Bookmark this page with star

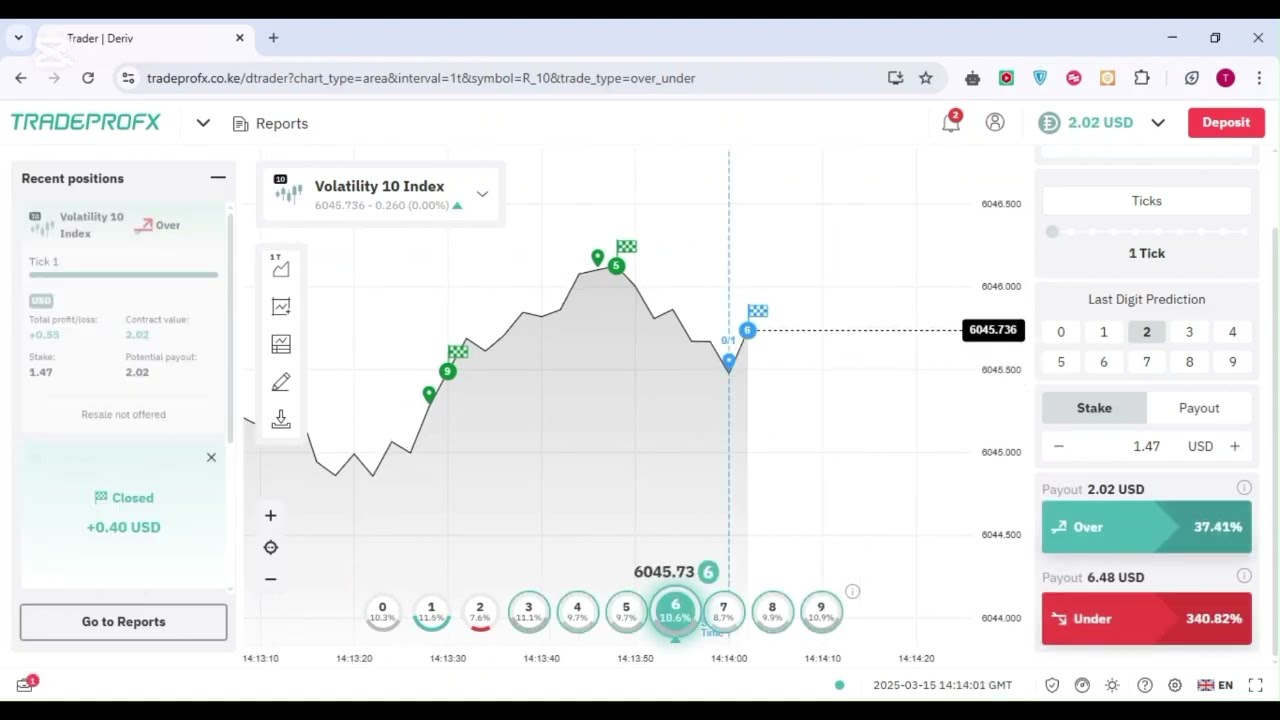pyautogui.click(x=926, y=78)
